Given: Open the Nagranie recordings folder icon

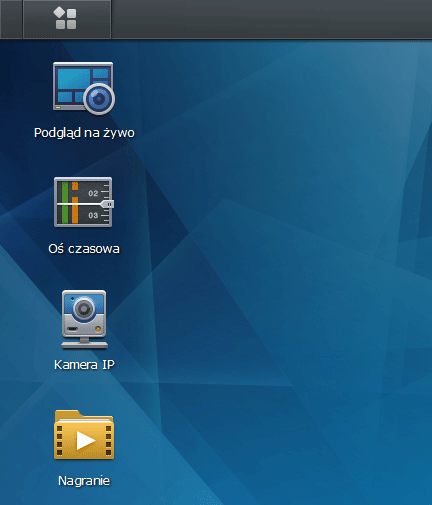Looking at the screenshot, I should point(84,435).
